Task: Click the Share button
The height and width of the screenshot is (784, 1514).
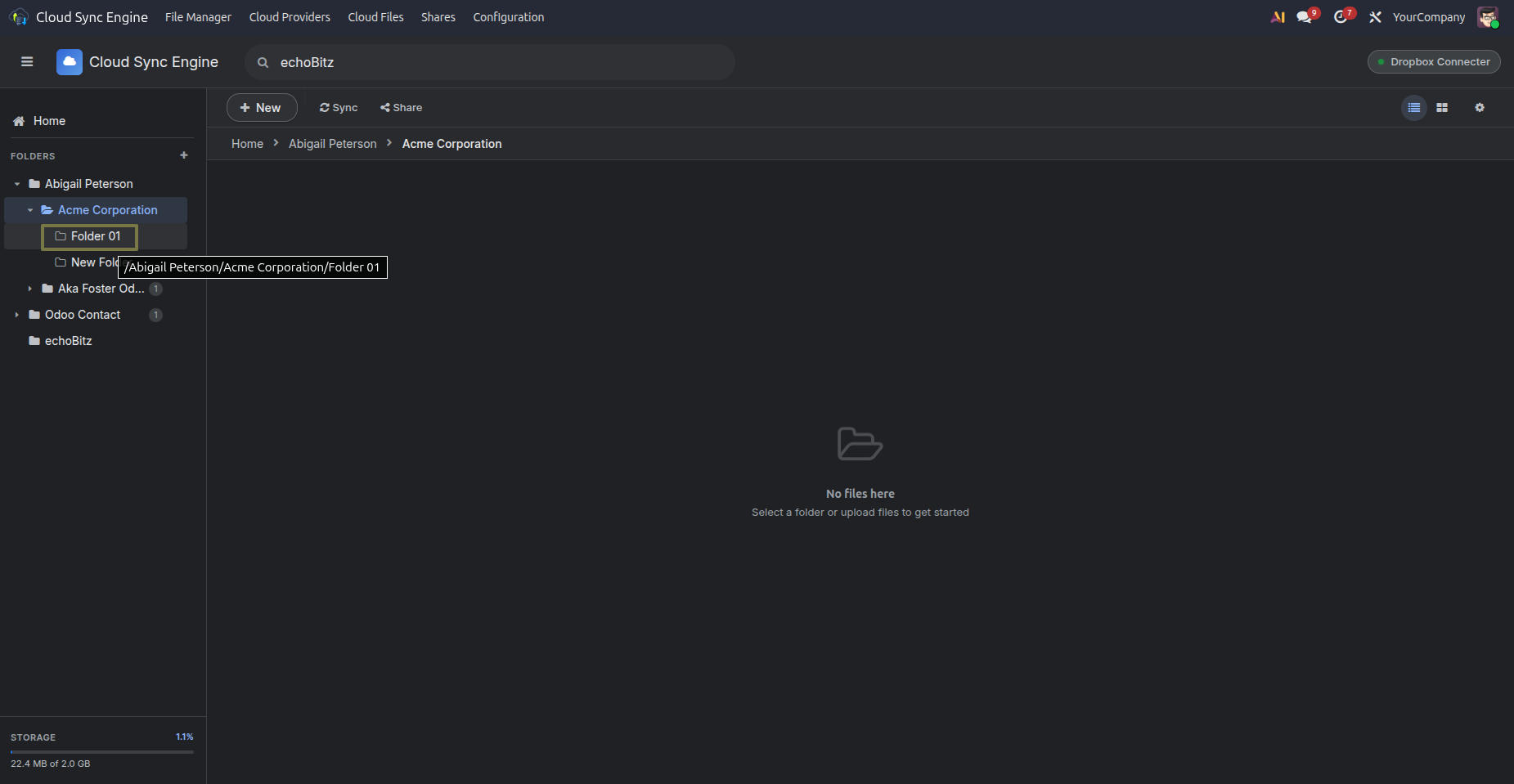Action: [x=401, y=108]
